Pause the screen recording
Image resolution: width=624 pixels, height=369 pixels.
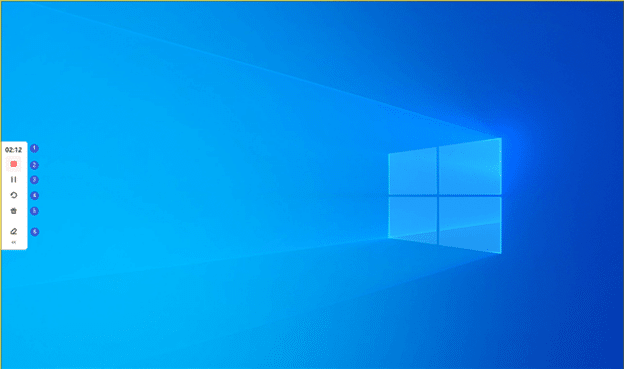[x=14, y=180]
